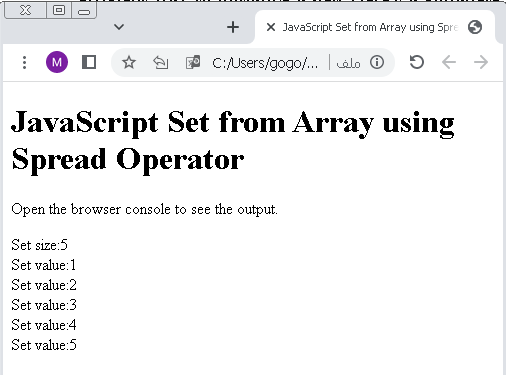This screenshot has width=506, height=375.
Task: Click the Arabic file label in address bar
Action: pyautogui.click(x=348, y=63)
